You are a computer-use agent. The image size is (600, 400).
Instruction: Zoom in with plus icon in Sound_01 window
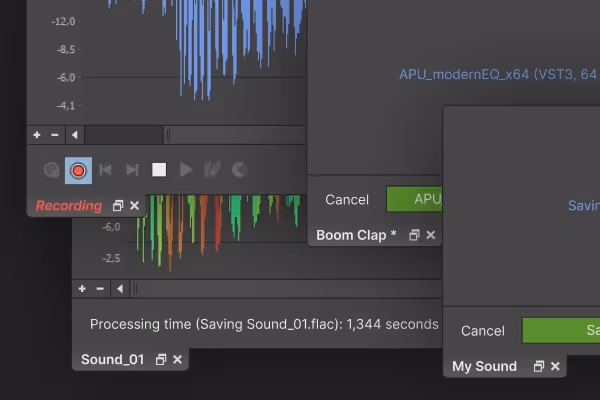click(82, 289)
